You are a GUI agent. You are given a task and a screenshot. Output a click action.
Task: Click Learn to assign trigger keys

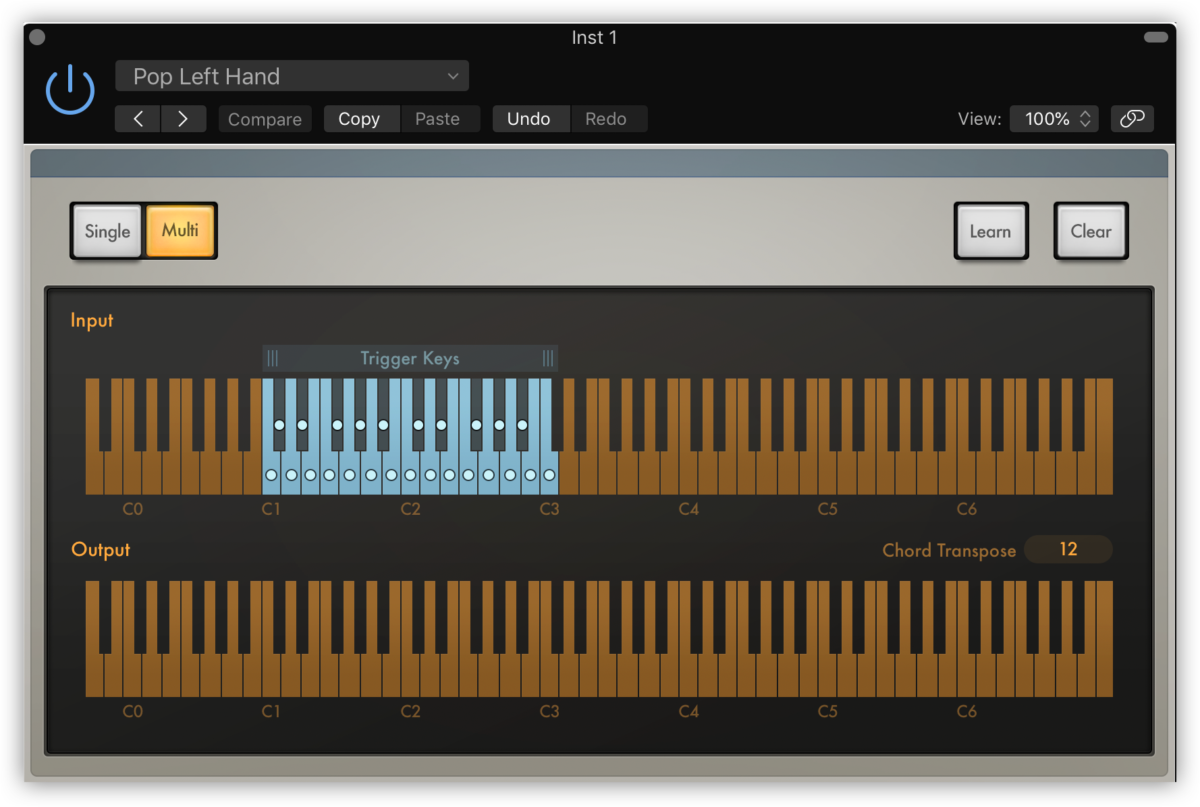(991, 231)
